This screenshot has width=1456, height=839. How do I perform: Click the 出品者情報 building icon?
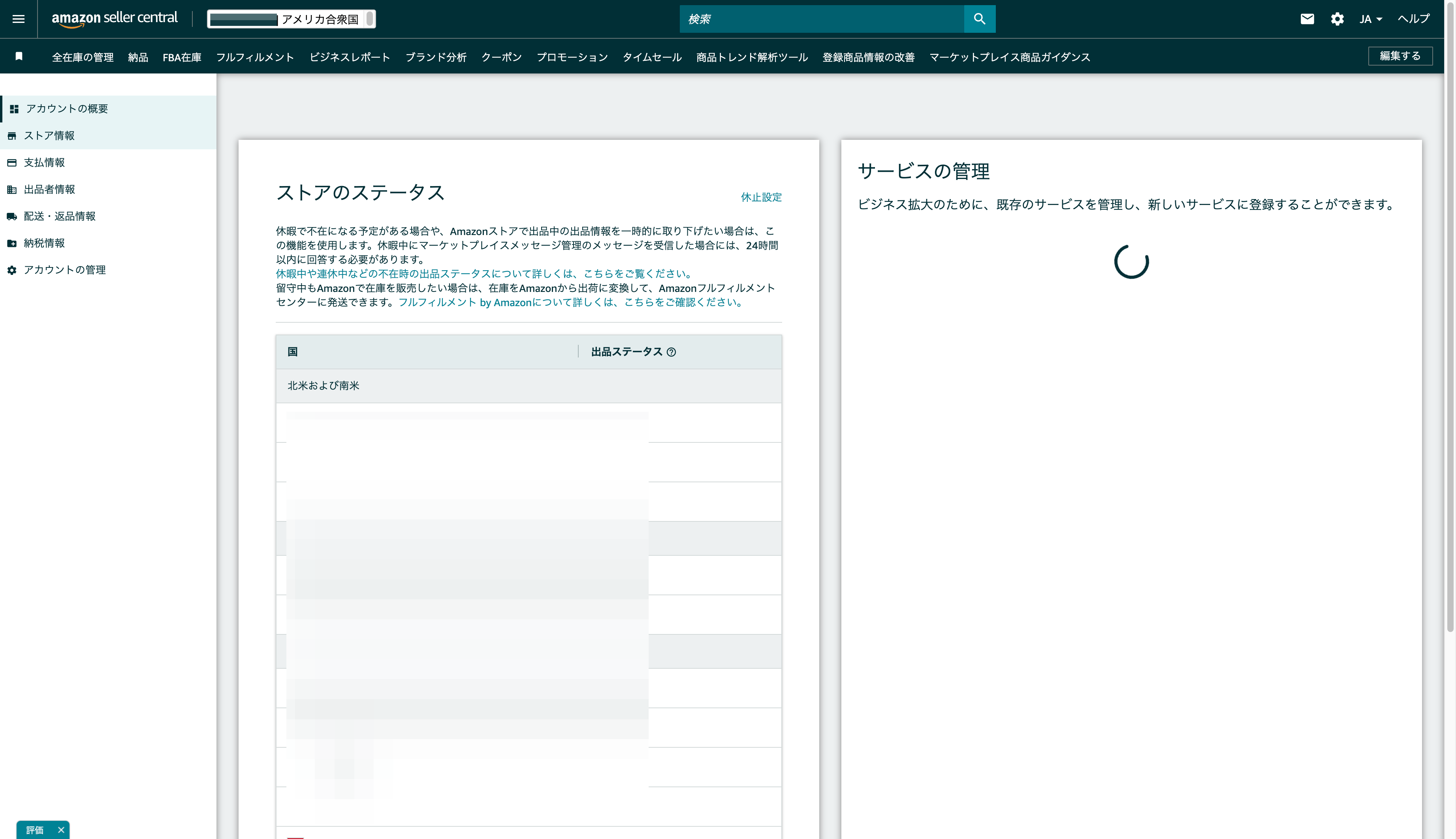tap(12, 190)
